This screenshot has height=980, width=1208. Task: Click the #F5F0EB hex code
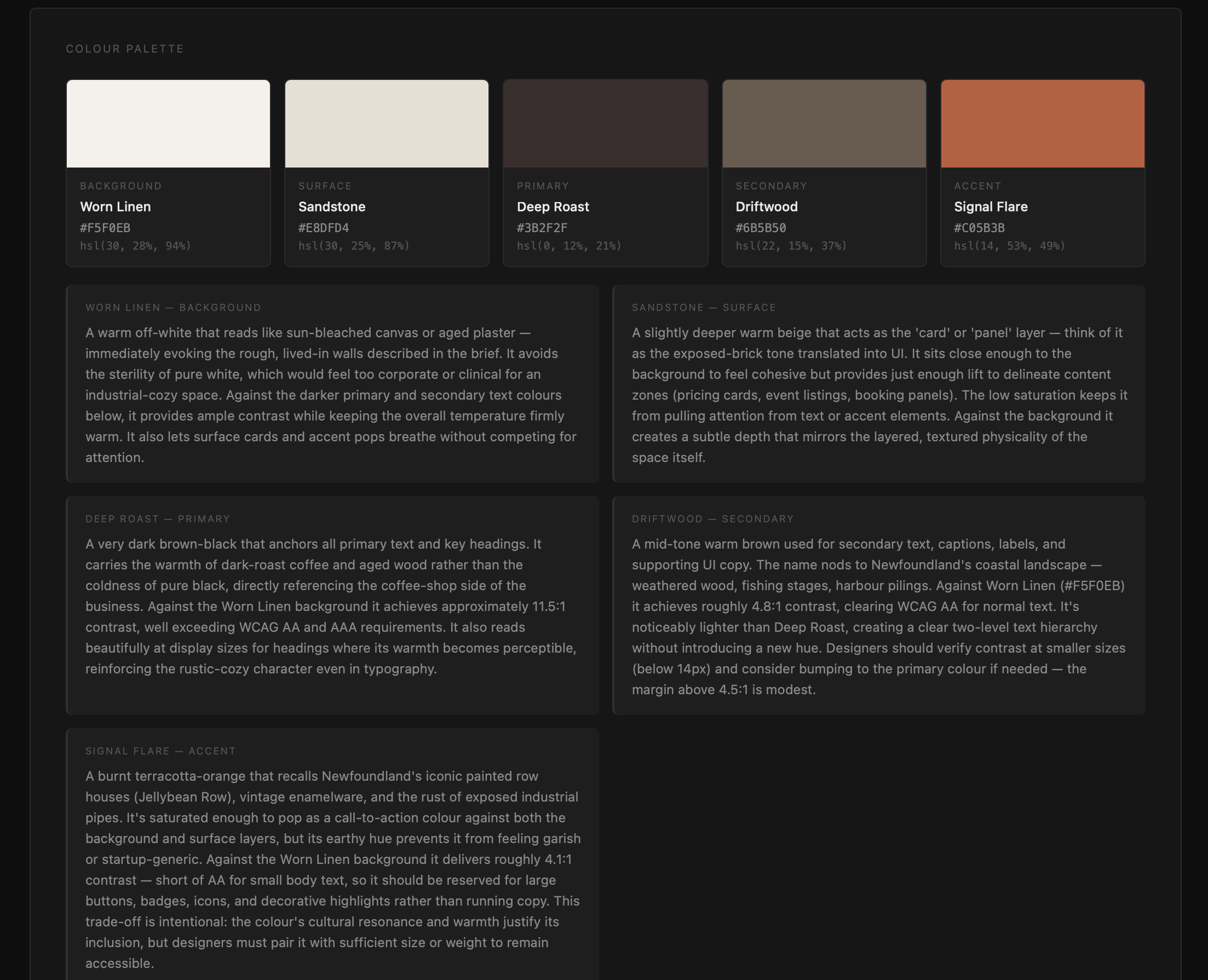pos(105,228)
